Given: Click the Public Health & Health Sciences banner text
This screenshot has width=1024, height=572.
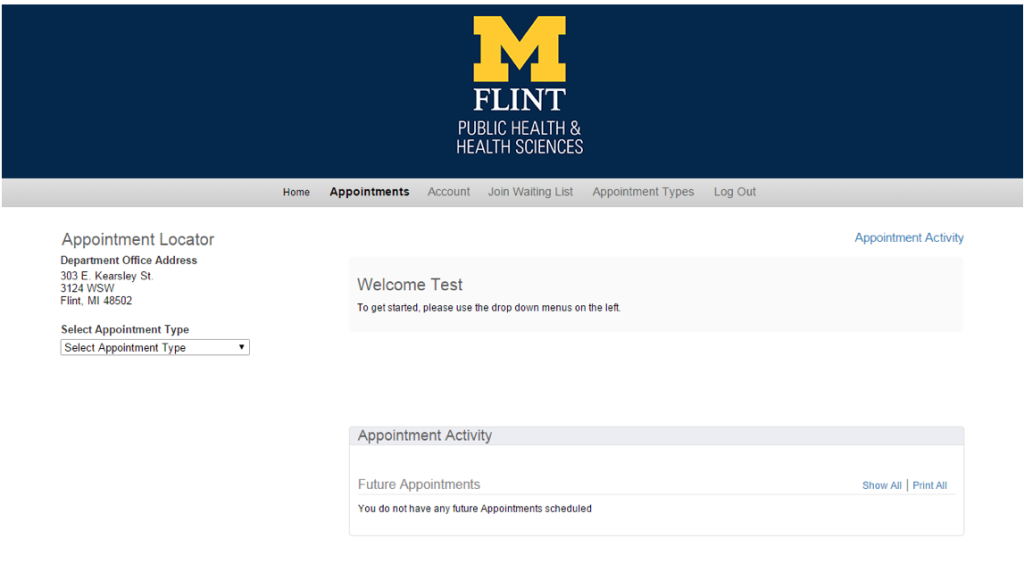Looking at the screenshot, I should pos(519,137).
